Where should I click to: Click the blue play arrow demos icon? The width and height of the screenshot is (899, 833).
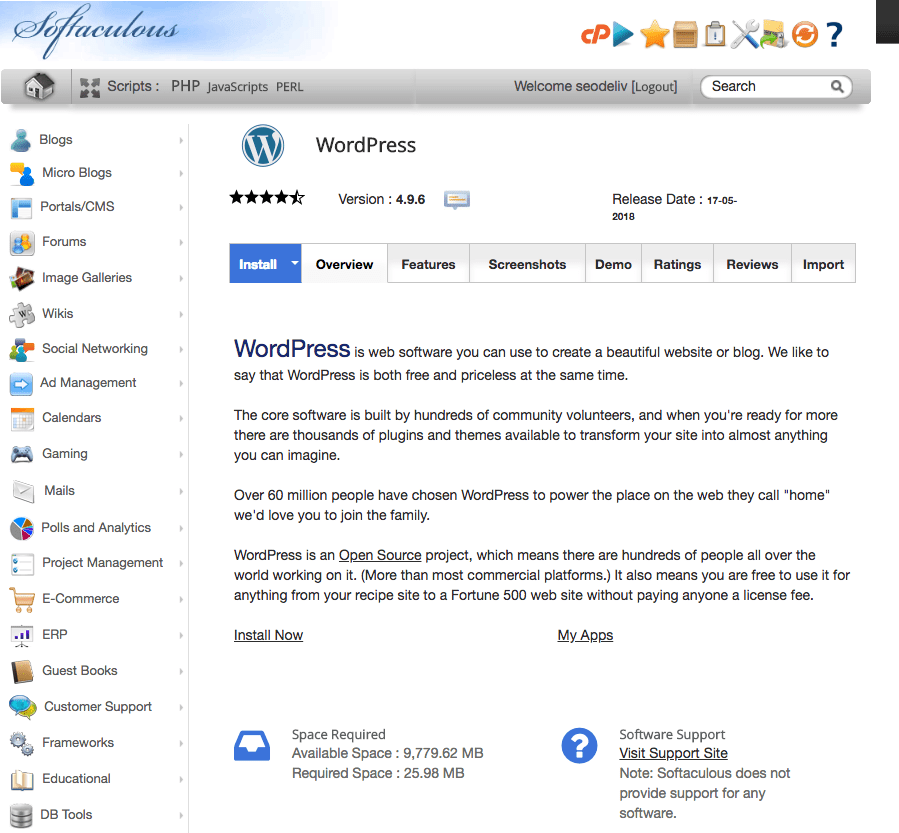coord(623,34)
